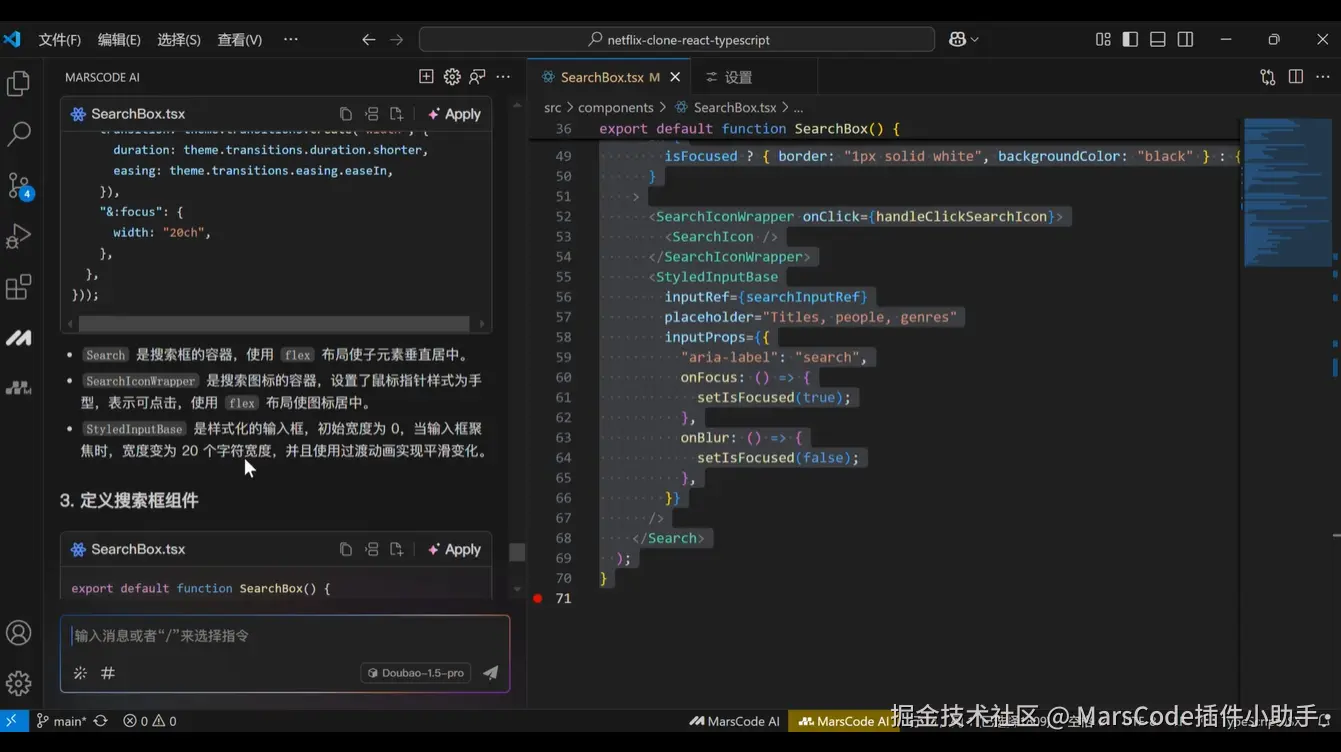Open the Manage gear in activity bar
The height and width of the screenshot is (752, 1341).
tap(19, 684)
